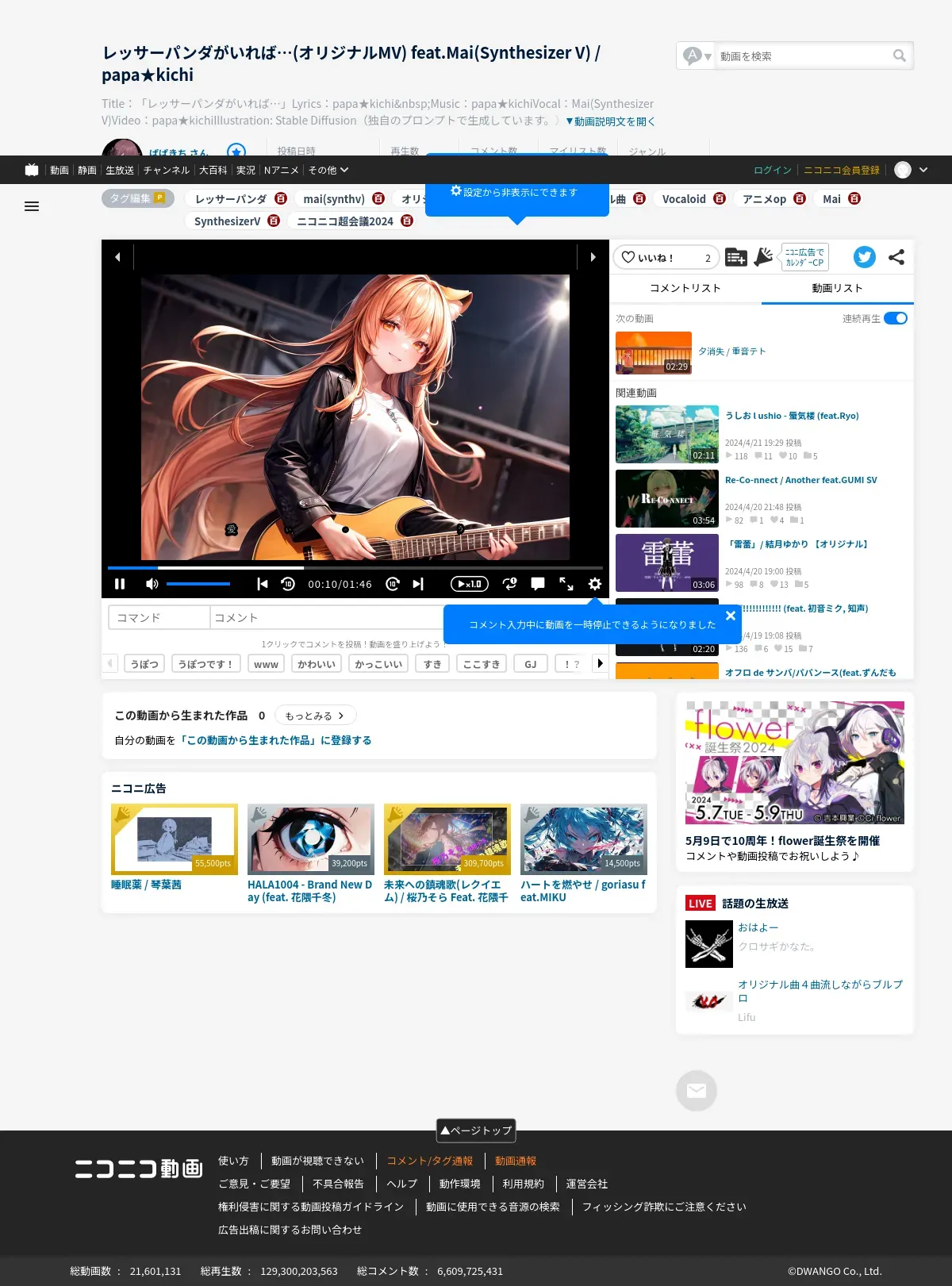Toggle repeat playback icon
Screen dimensions: 952x1286
509,584
